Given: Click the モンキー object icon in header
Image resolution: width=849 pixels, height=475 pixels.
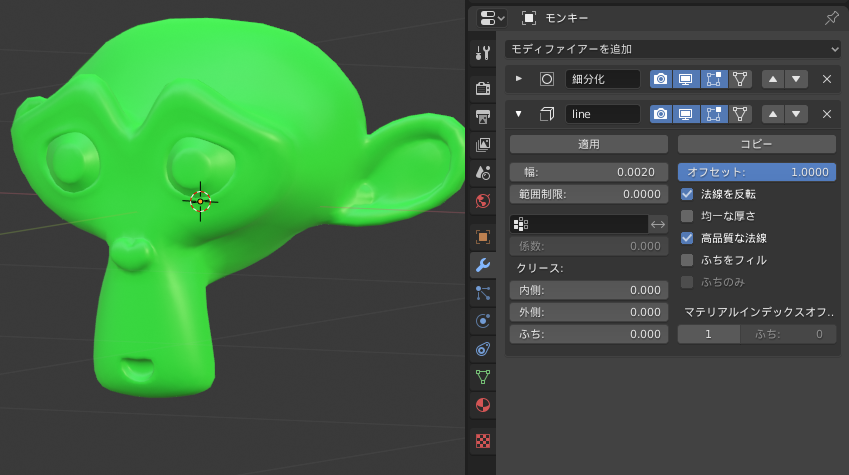Looking at the screenshot, I should point(528,18).
